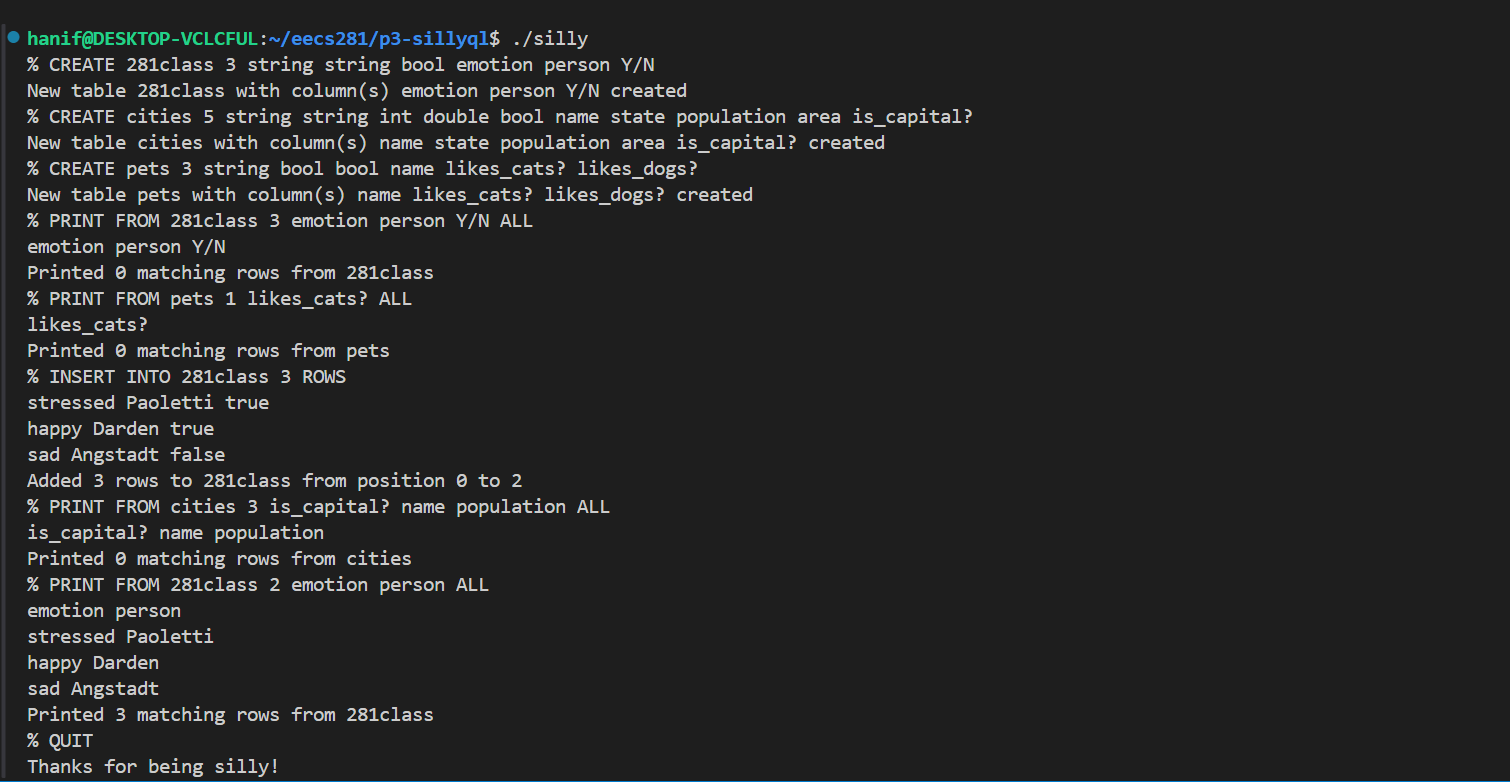Click the sad Angstadt false input row
The width and height of the screenshot is (1510, 782).
click(126, 455)
